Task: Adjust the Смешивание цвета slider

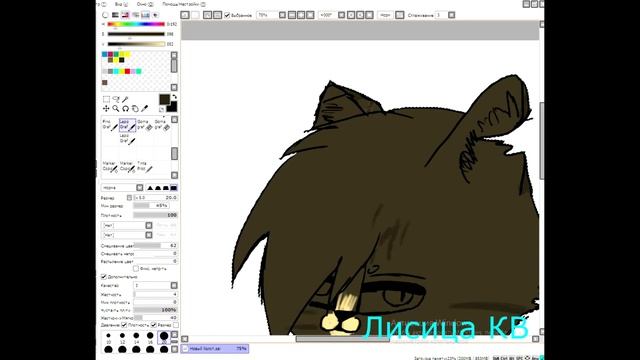Action: 156,246
